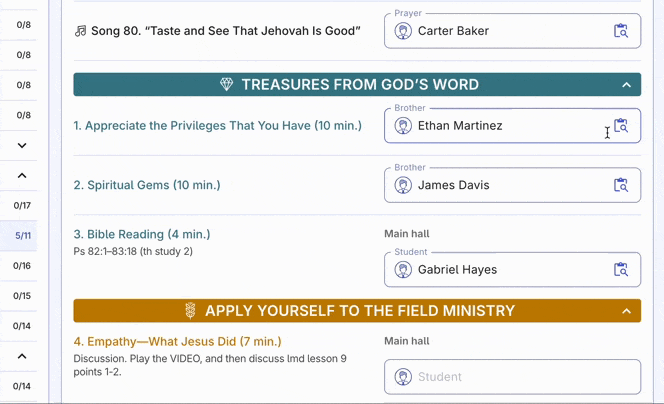Screen dimensions: 664x404
Task: Open person picker icon for Carter Baker prayer
Action: [x=621, y=31]
